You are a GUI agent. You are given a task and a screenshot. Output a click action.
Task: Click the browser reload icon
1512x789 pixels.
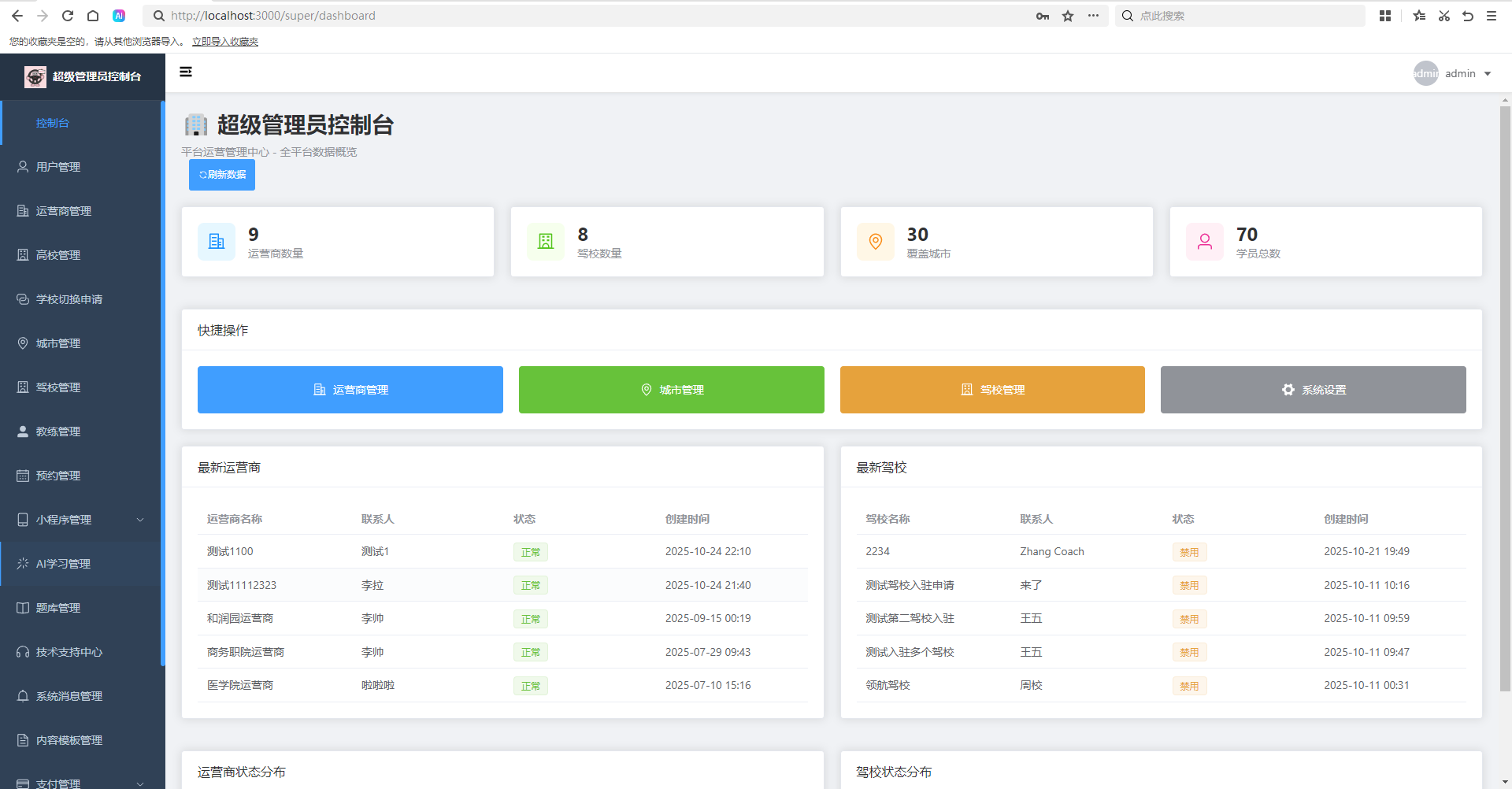click(68, 16)
